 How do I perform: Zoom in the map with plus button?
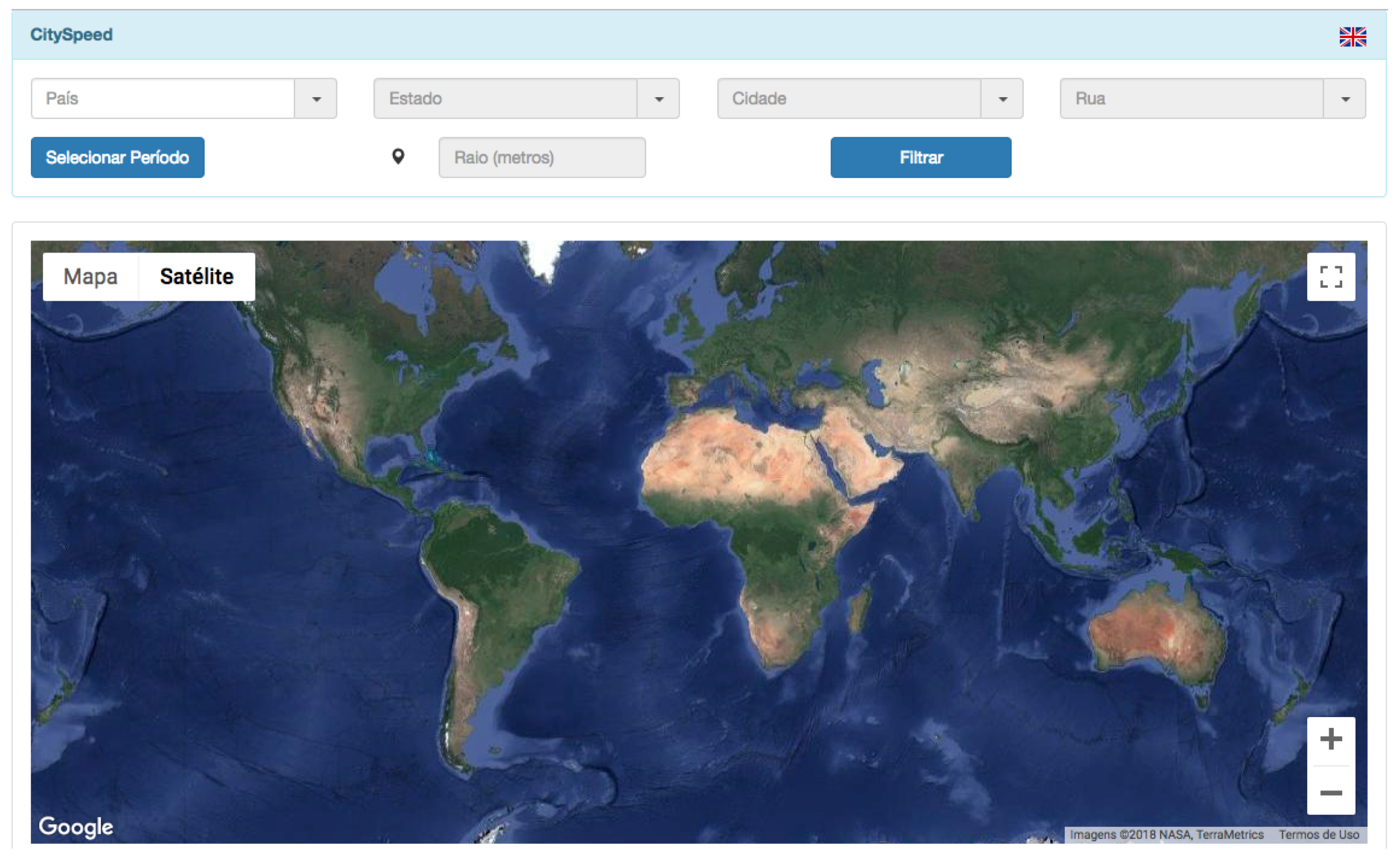tap(1330, 739)
